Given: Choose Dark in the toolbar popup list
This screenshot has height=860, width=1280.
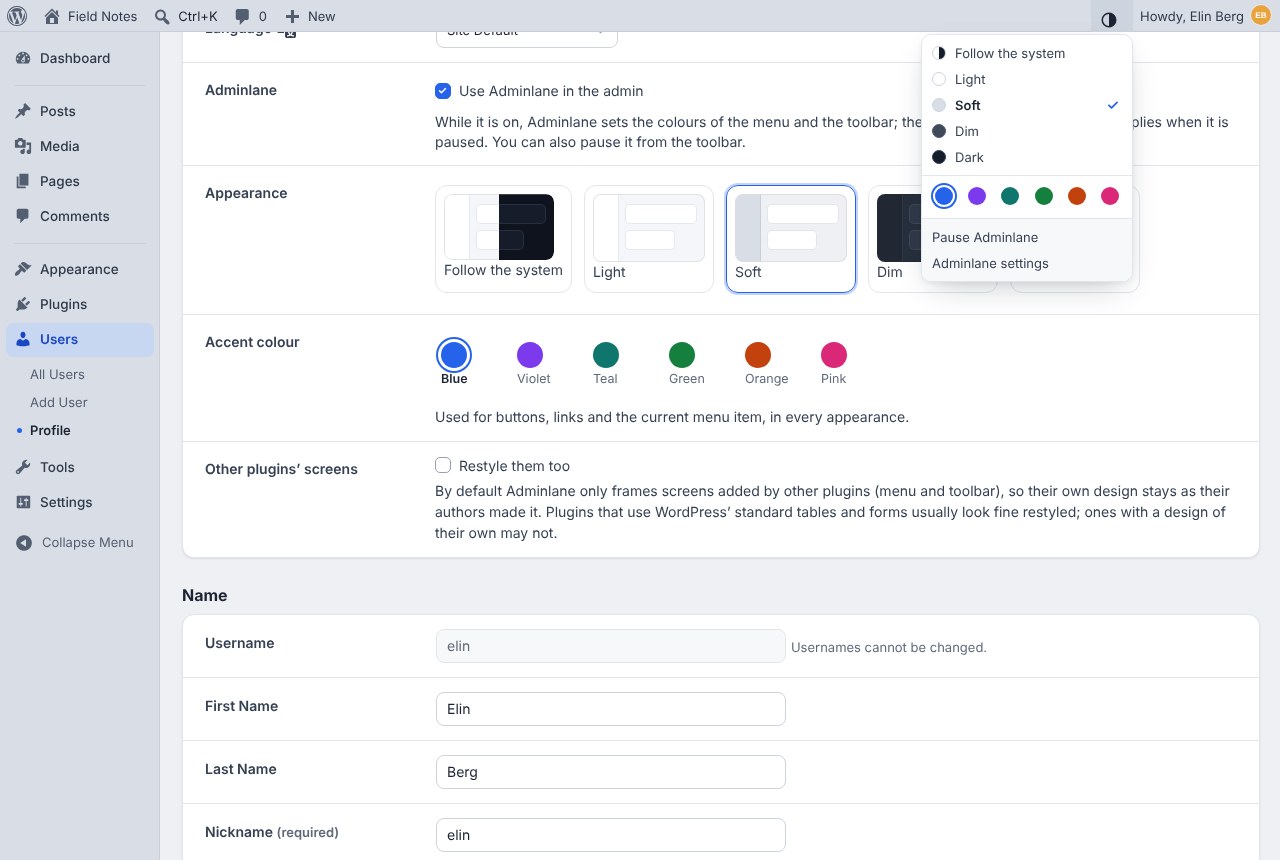Looking at the screenshot, I should coord(1026,157).
